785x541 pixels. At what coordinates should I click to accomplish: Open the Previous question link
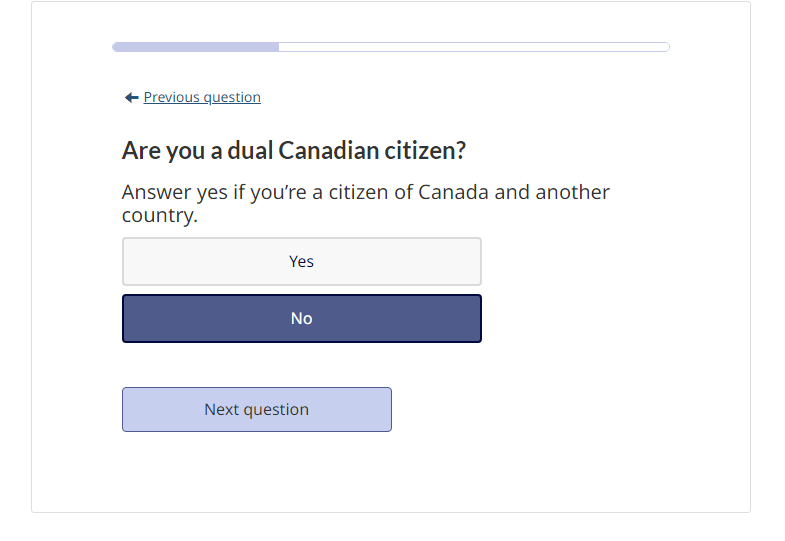coord(202,98)
